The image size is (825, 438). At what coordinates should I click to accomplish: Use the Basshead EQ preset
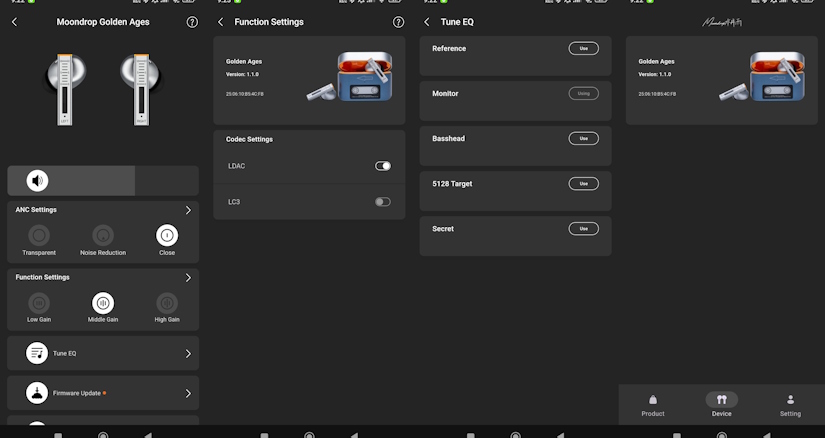click(x=583, y=138)
